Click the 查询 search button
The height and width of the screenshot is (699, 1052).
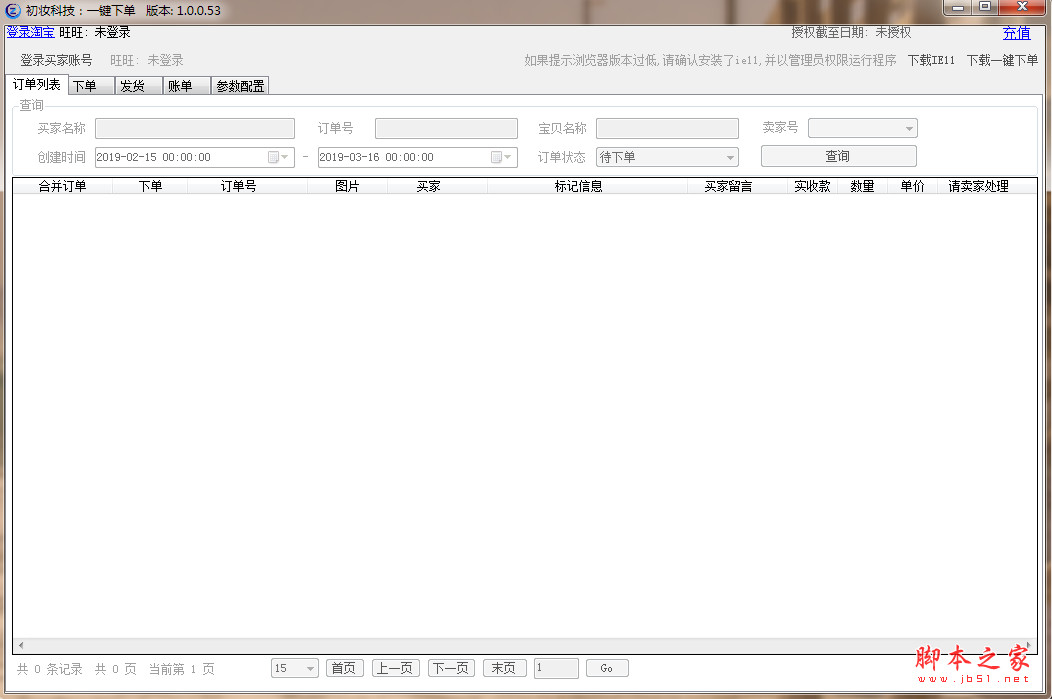click(838, 156)
